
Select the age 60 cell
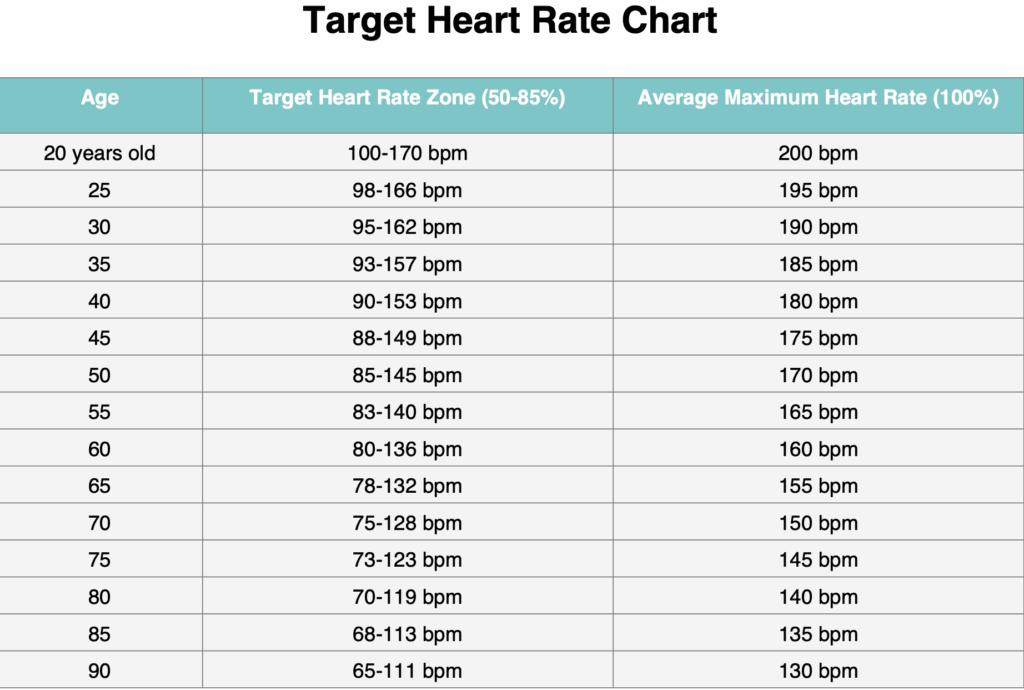100,450
